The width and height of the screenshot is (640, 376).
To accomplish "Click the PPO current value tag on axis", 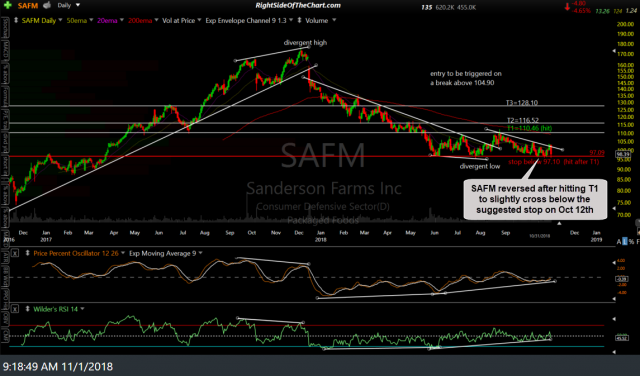I will click(x=622, y=279).
